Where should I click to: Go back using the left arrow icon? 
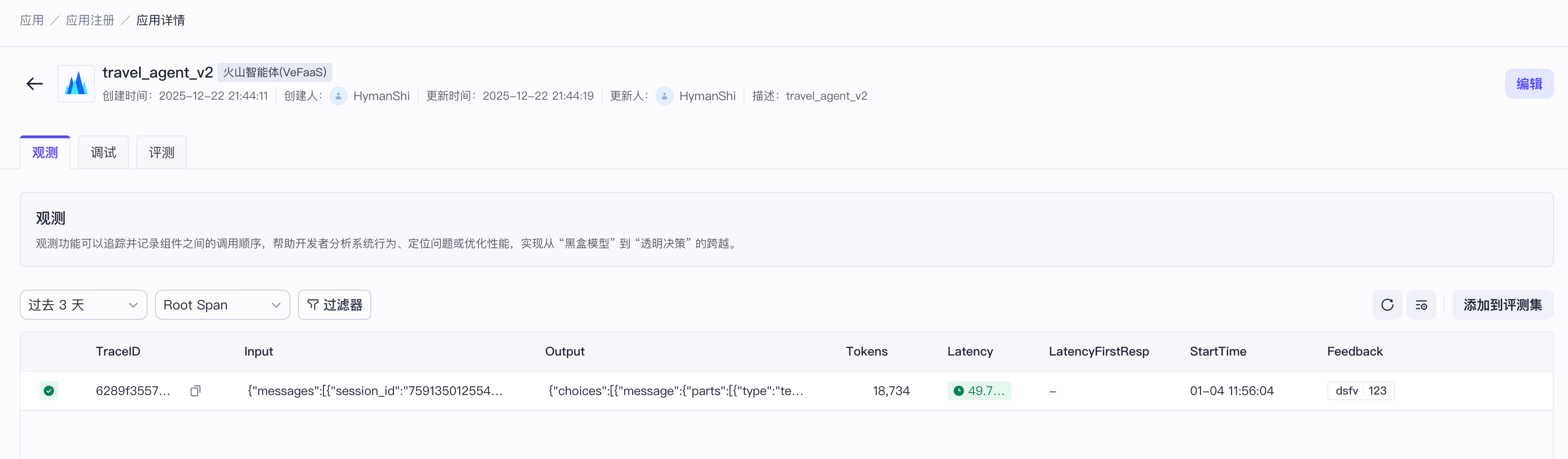(x=35, y=84)
